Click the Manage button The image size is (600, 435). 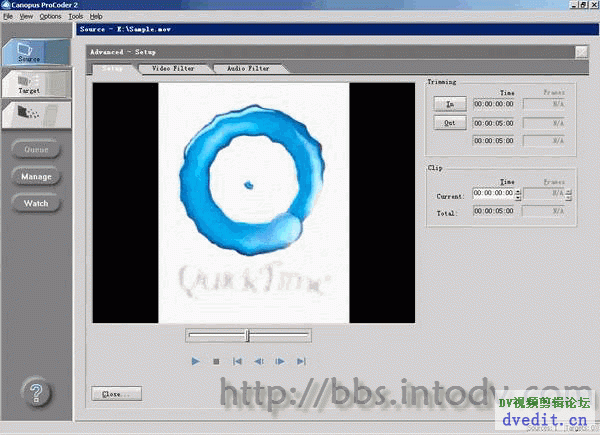36,176
